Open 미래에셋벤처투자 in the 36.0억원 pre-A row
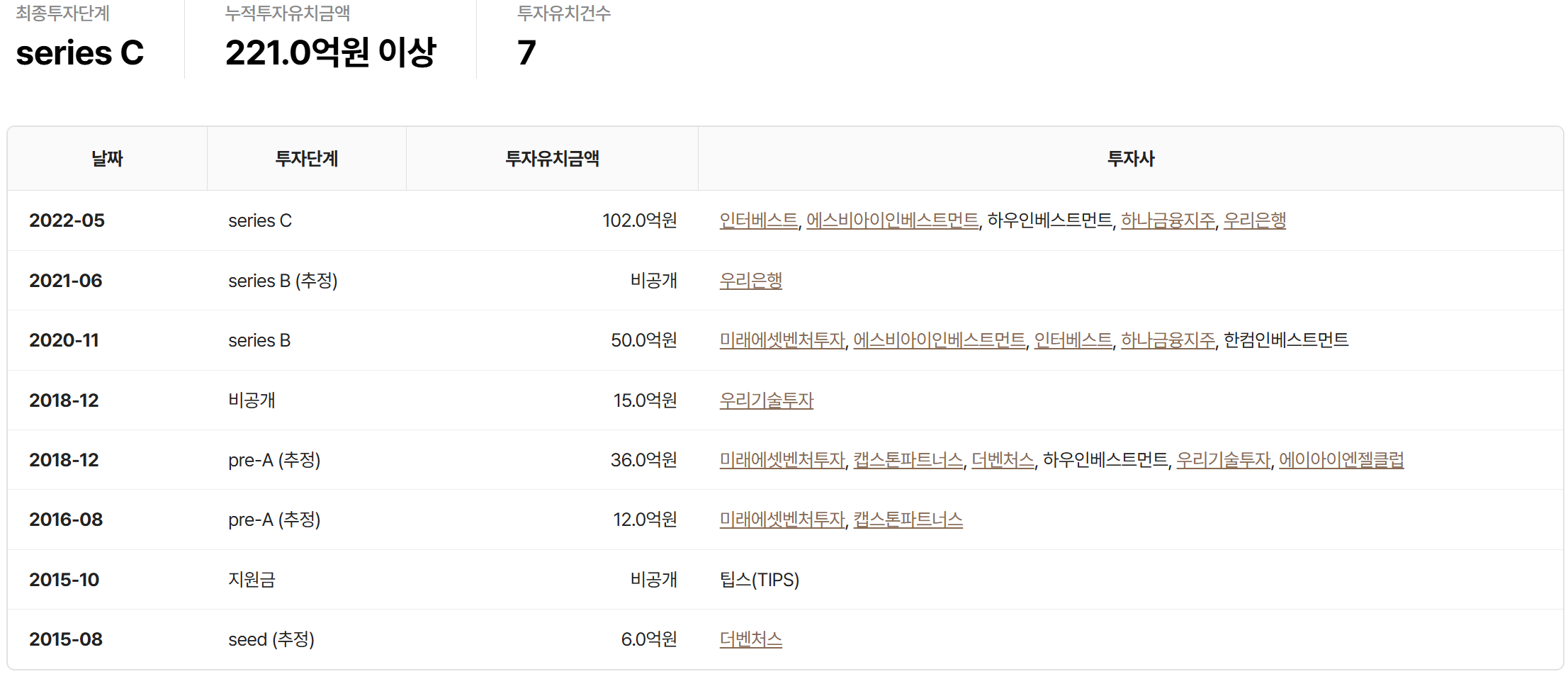This screenshot has height=679, width=1568. tap(782, 460)
